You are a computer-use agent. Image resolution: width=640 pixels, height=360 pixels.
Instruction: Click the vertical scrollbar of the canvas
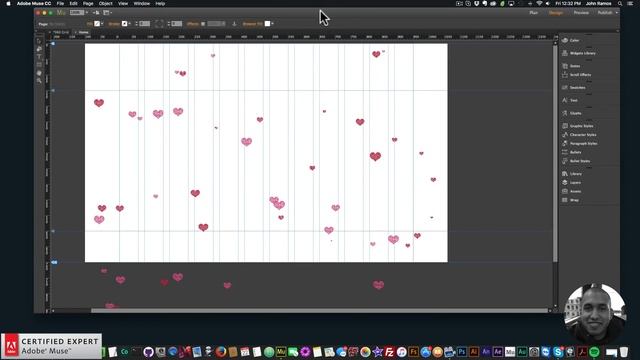click(x=555, y=153)
